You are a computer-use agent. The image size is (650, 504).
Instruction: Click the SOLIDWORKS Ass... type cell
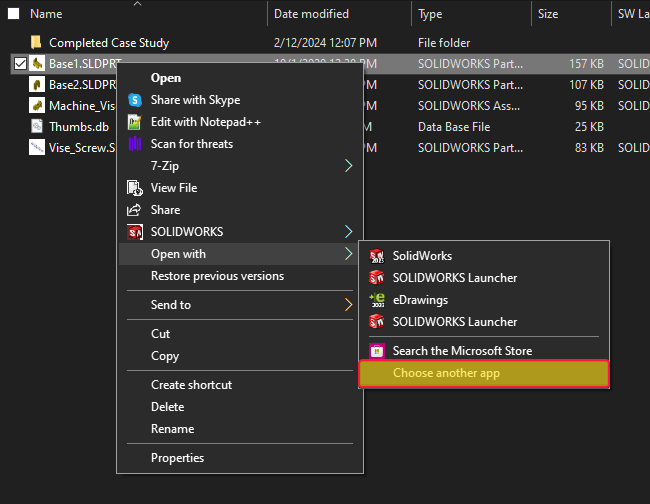click(469, 106)
